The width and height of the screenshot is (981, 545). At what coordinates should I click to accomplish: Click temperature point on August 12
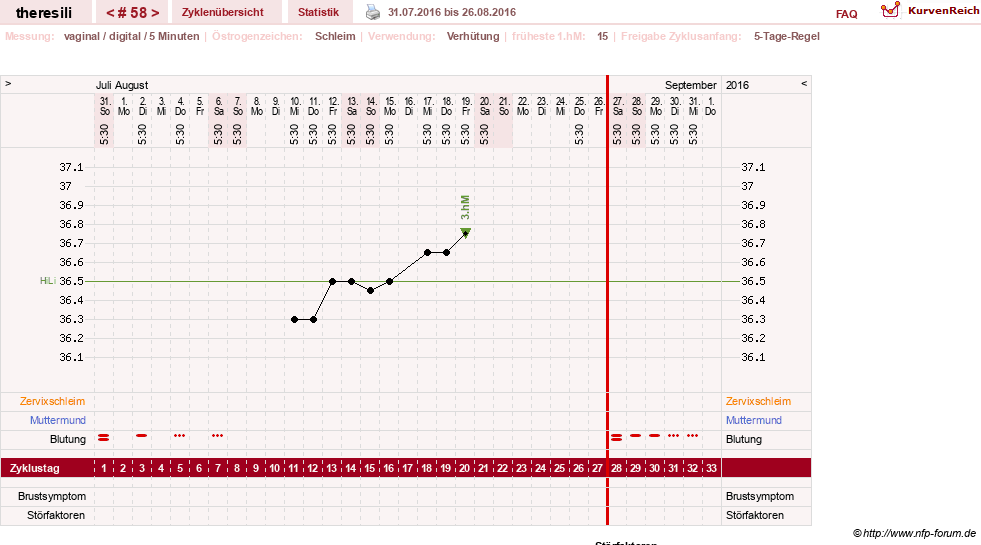[x=333, y=282]
